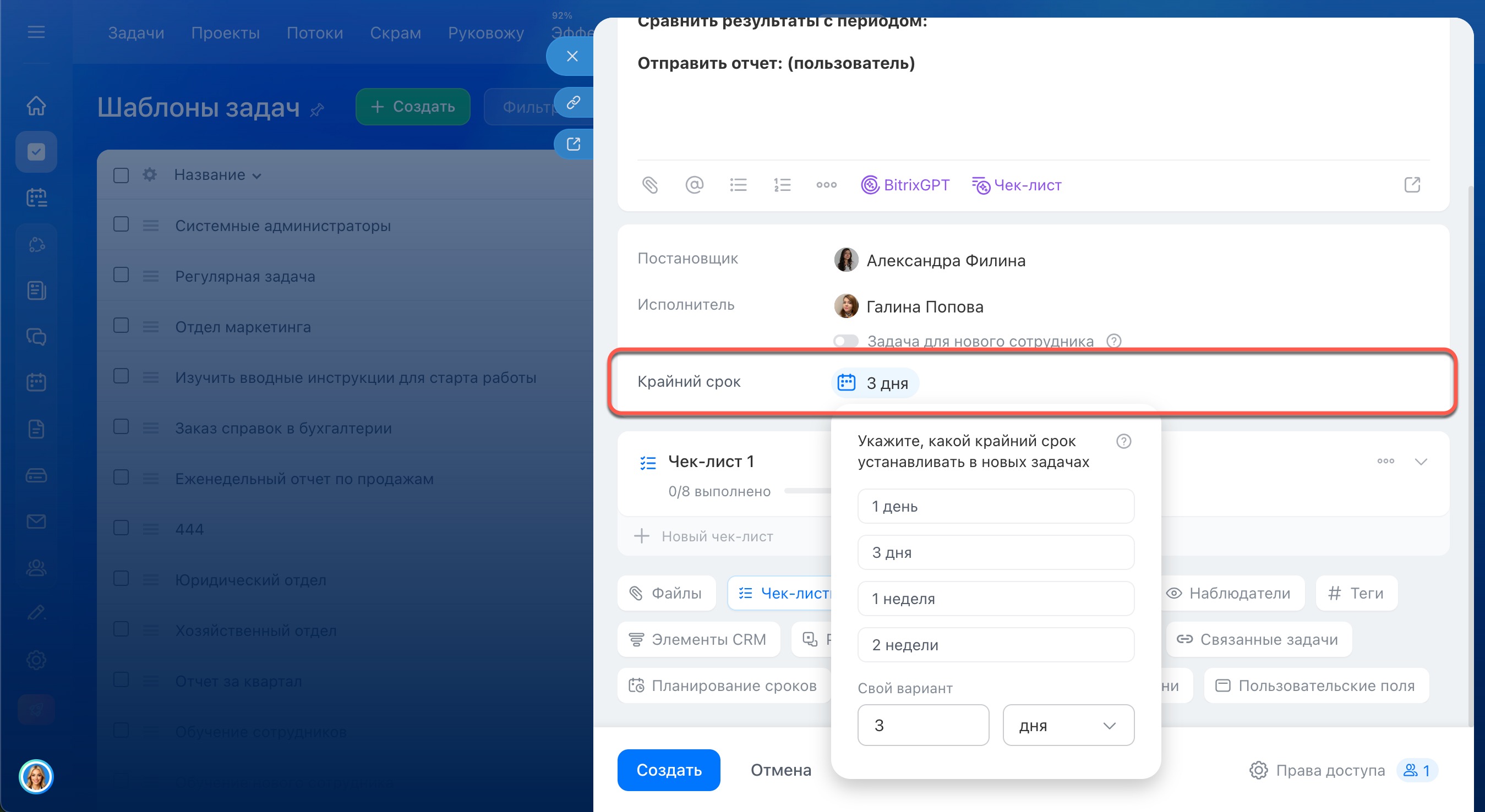Click the help icon in deadline popup
The image size is (1485, 812).
click(1123, 441)
